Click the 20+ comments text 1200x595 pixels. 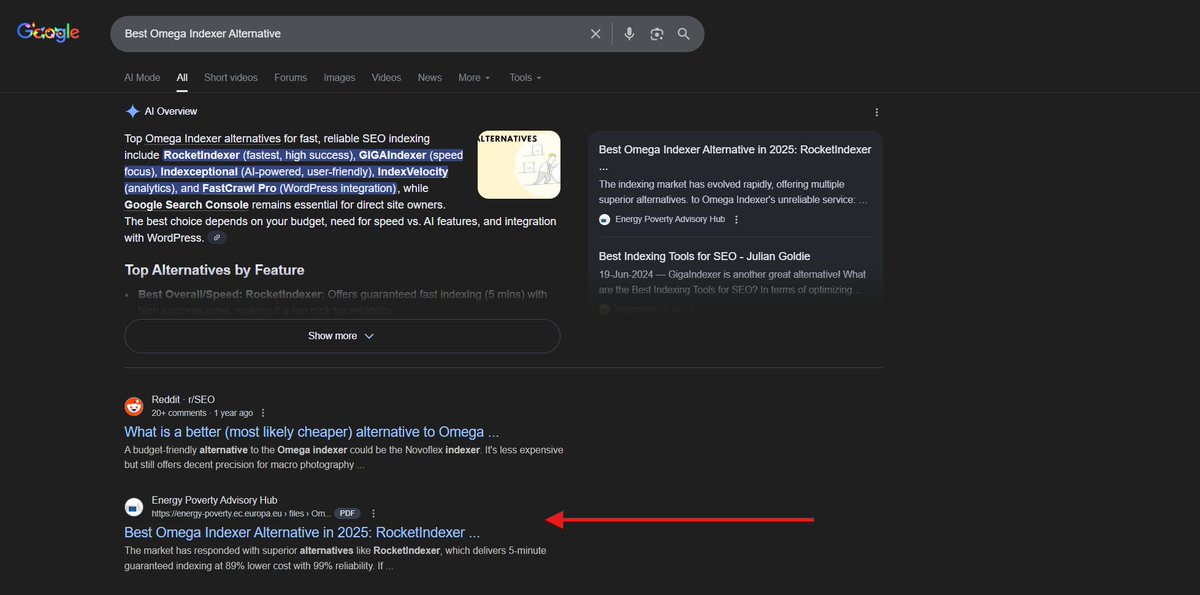pyautogui.click(x=178, y=413)
